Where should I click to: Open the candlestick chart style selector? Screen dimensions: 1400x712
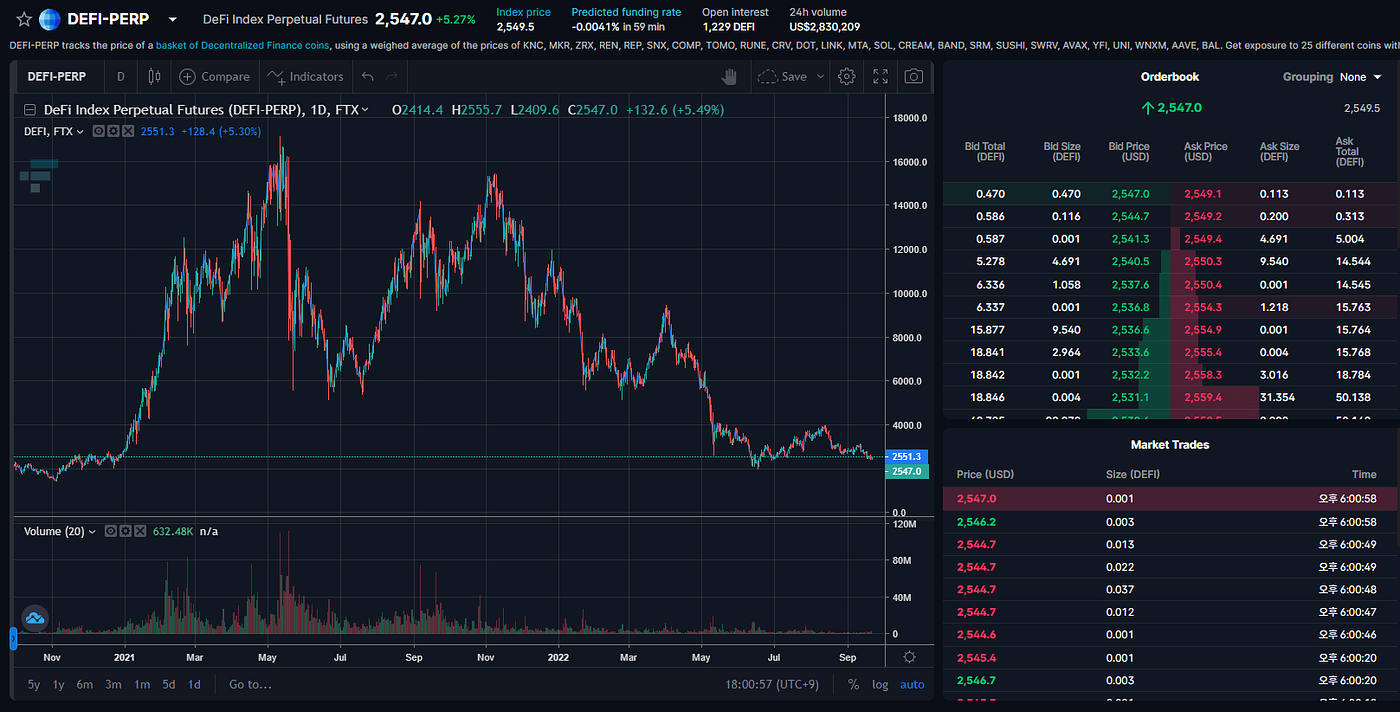(x=153, y=76)
